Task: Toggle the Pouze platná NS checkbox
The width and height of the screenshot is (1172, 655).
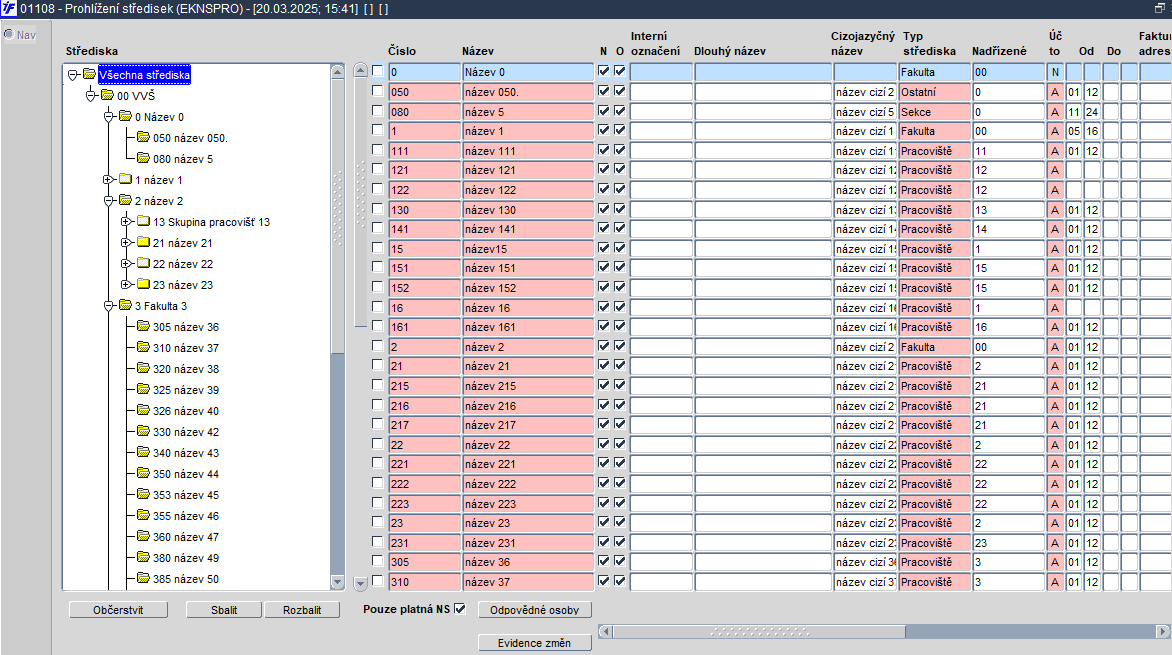Action: [460, 609]
